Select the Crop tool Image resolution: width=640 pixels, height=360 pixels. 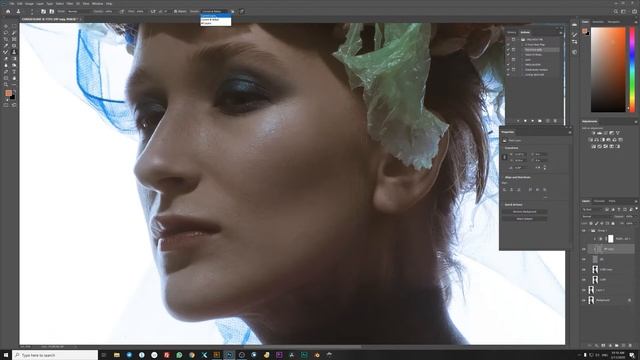pos(6,39)
